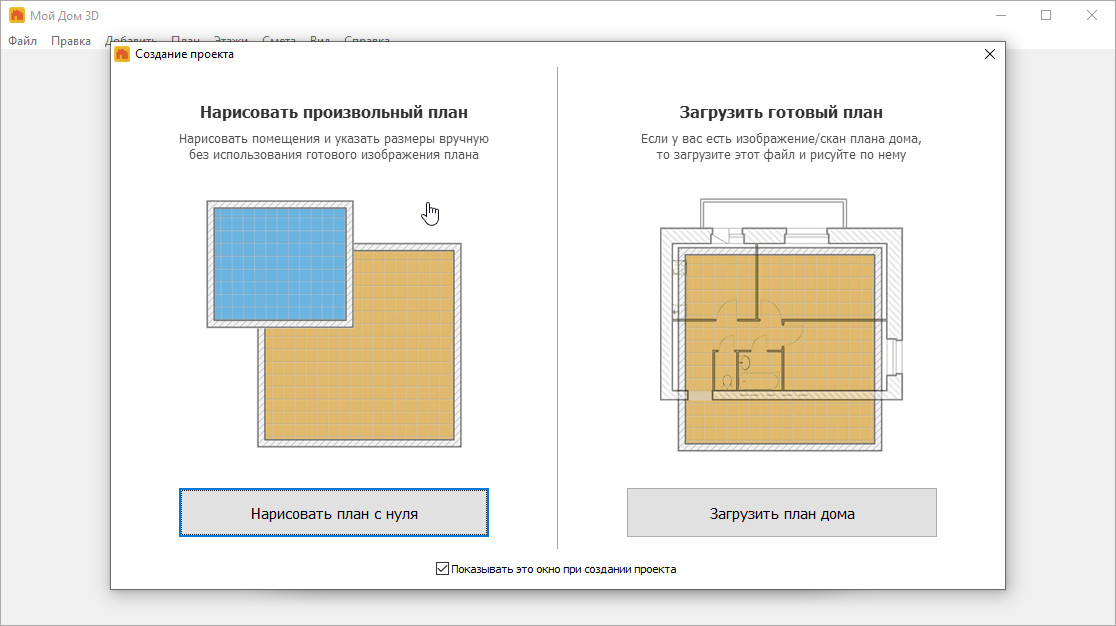Click the blue room in the left plan illustration
The image size is (1116, 626).
click(x=280, y=263)
